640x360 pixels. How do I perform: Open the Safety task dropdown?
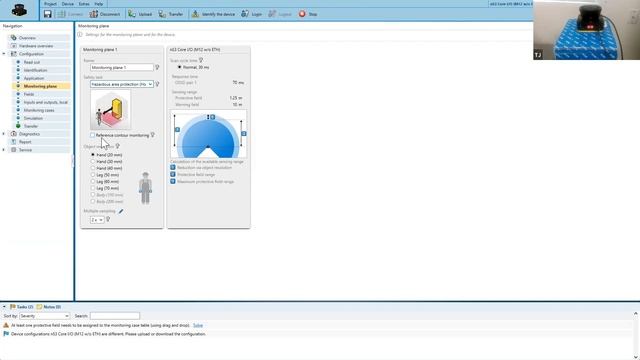coord(122,84)
